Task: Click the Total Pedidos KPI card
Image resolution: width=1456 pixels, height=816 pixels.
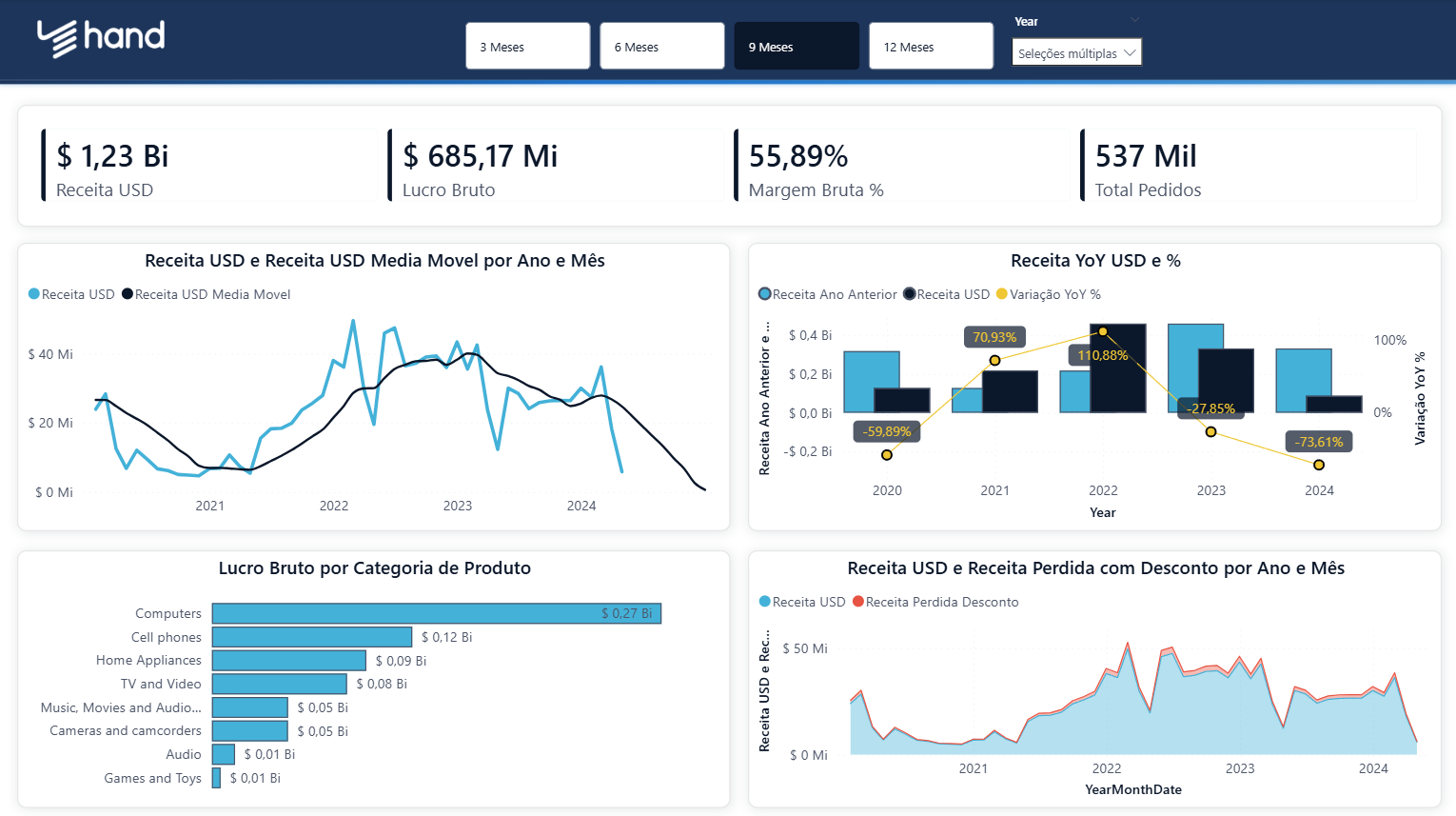Action: point(1247,166)
